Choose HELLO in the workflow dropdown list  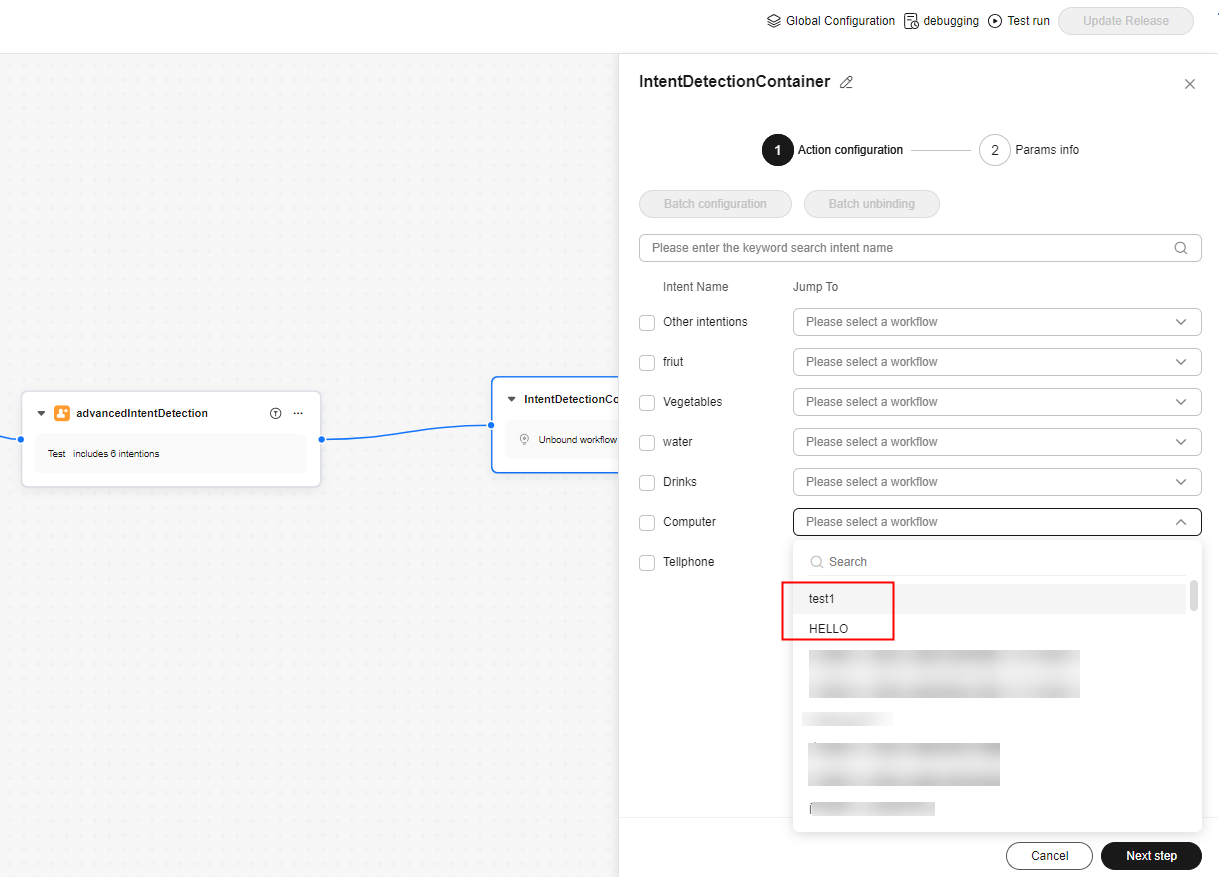[828, 629]
